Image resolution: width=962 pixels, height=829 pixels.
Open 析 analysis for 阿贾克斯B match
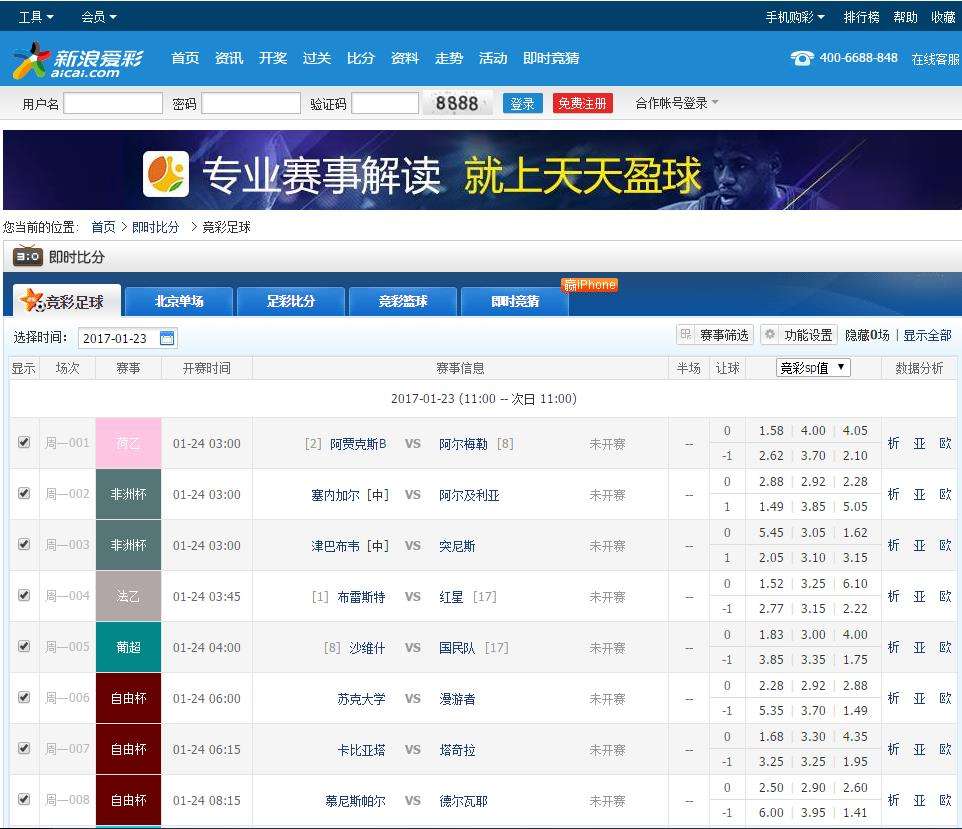[x=893, y=443]
